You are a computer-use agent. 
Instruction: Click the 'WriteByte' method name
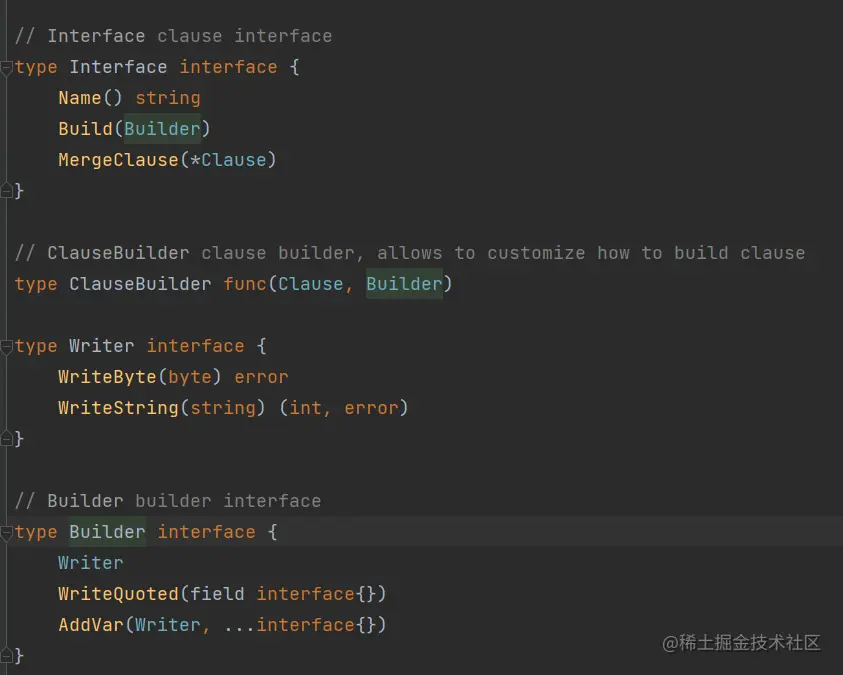pos(107,377)
